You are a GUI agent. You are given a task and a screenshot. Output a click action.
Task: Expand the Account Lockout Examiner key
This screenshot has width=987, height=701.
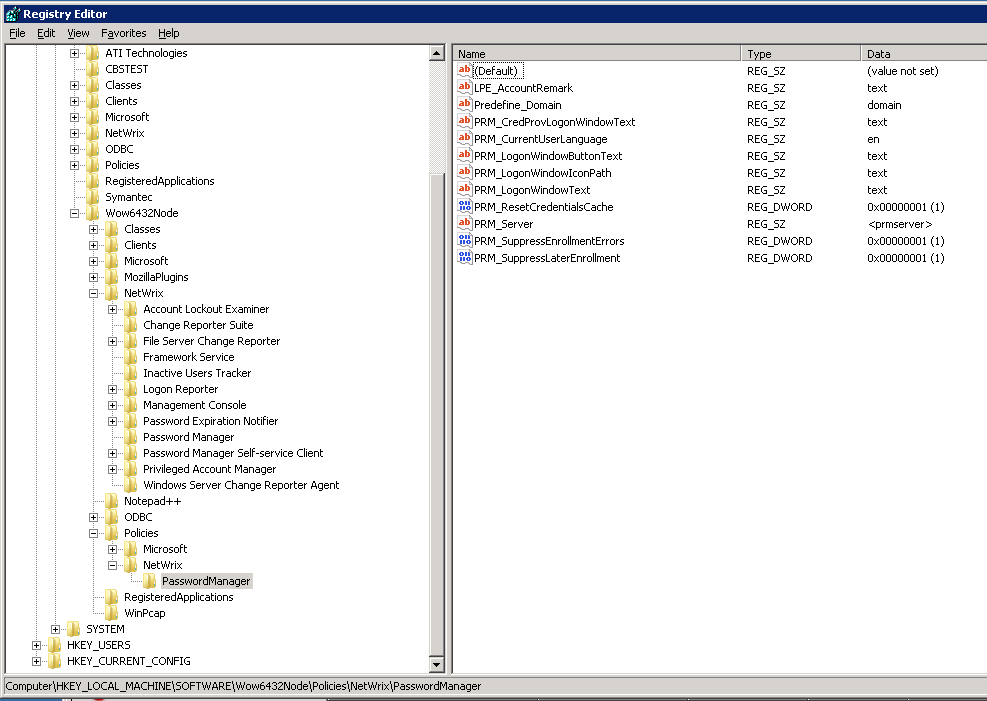pos(113,309)
